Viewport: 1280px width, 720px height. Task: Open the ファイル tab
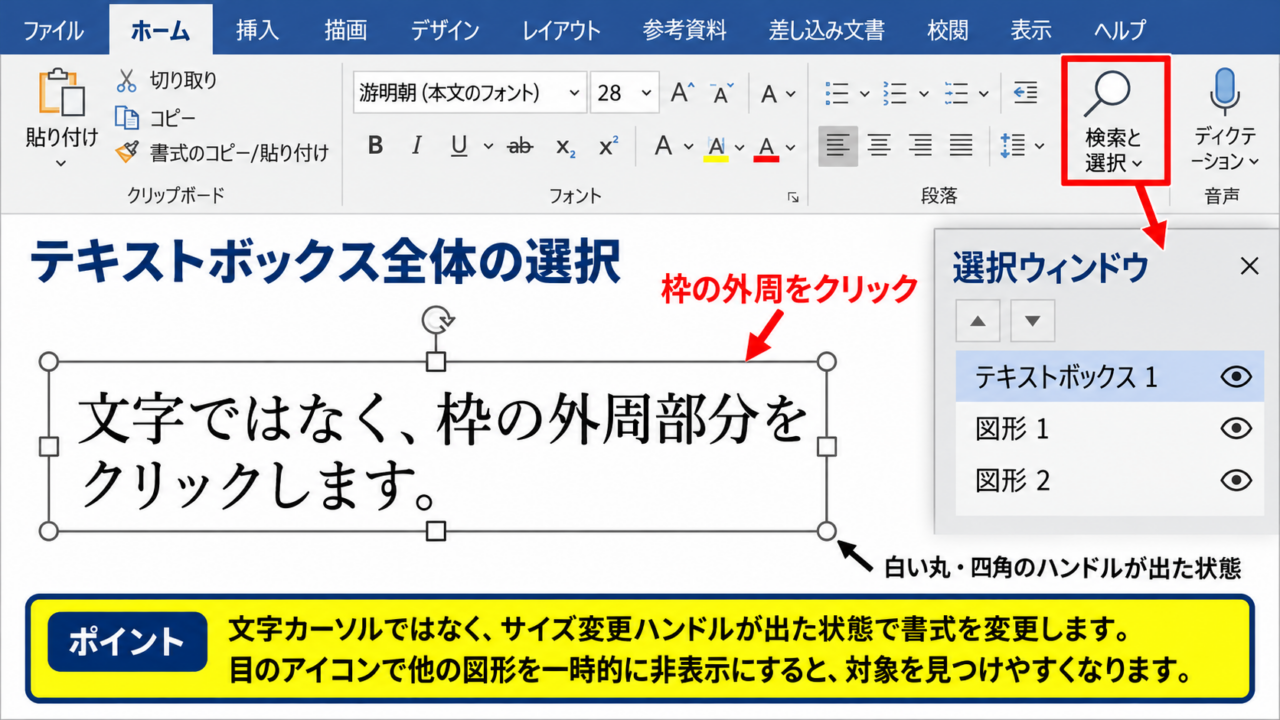click(x=53, y=30)
